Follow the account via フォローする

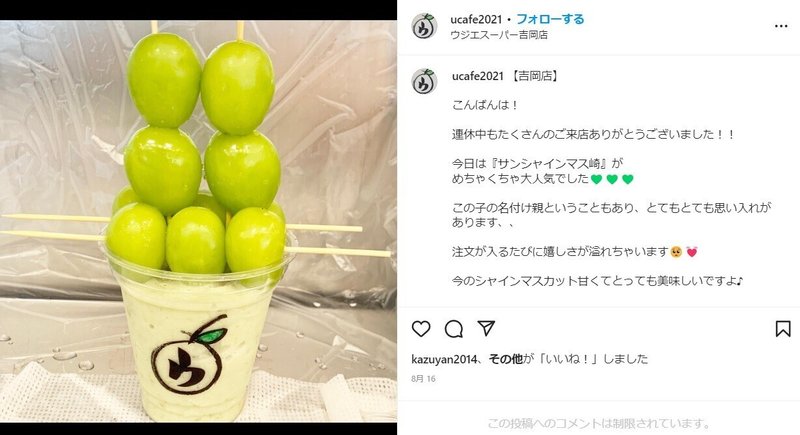click(550, 19)
